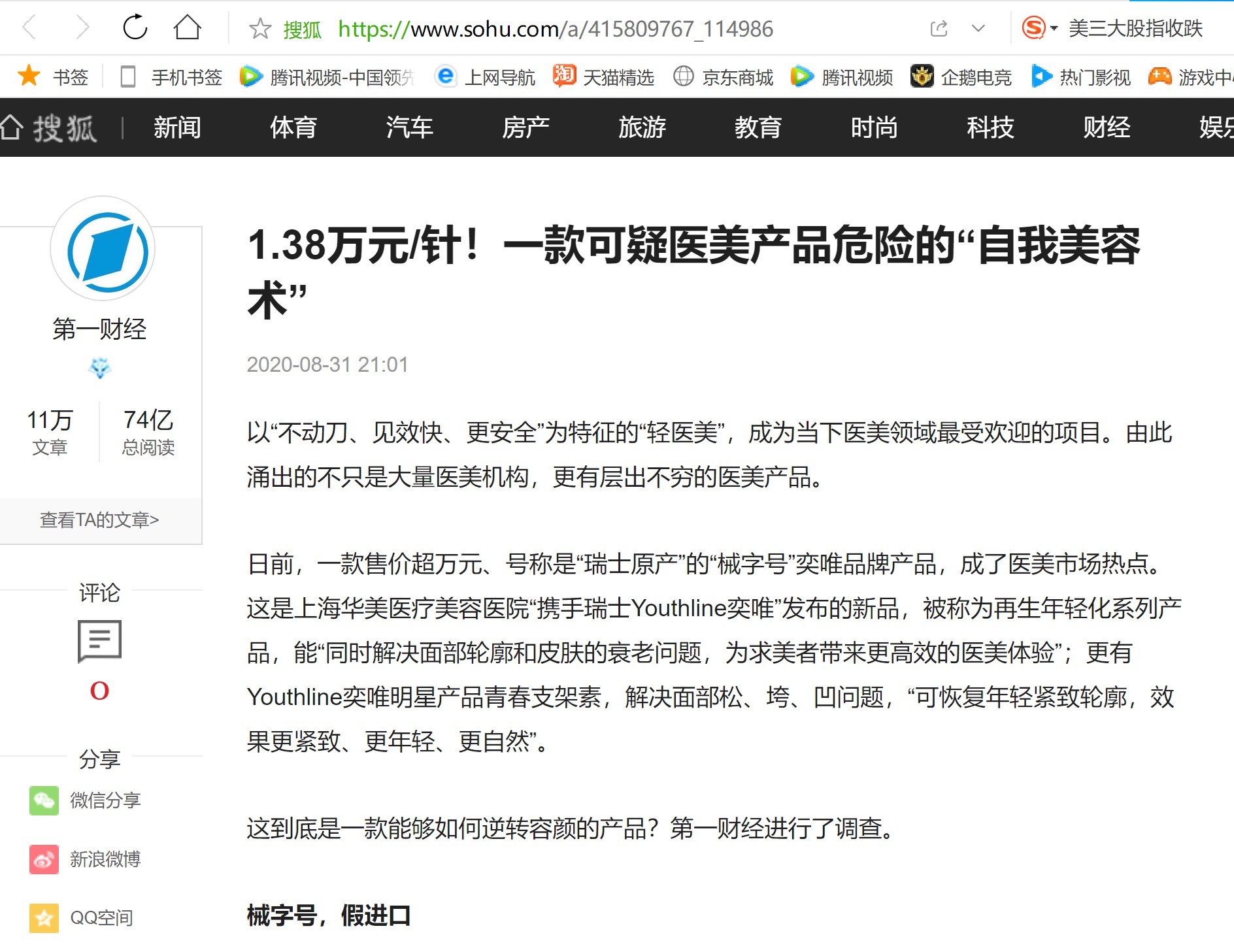Image resolution: width=1234 pixels, height=952 pixels.
Task: Share to QQ空间 icon
Action: click(x=44, y=918)
